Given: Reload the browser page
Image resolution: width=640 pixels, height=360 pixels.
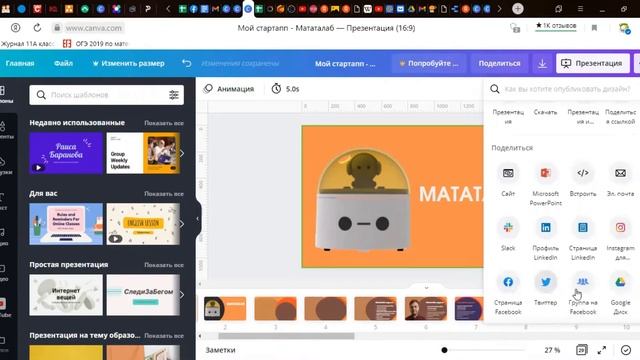Looking at the screenshot, I should click(x=37, y=28).
